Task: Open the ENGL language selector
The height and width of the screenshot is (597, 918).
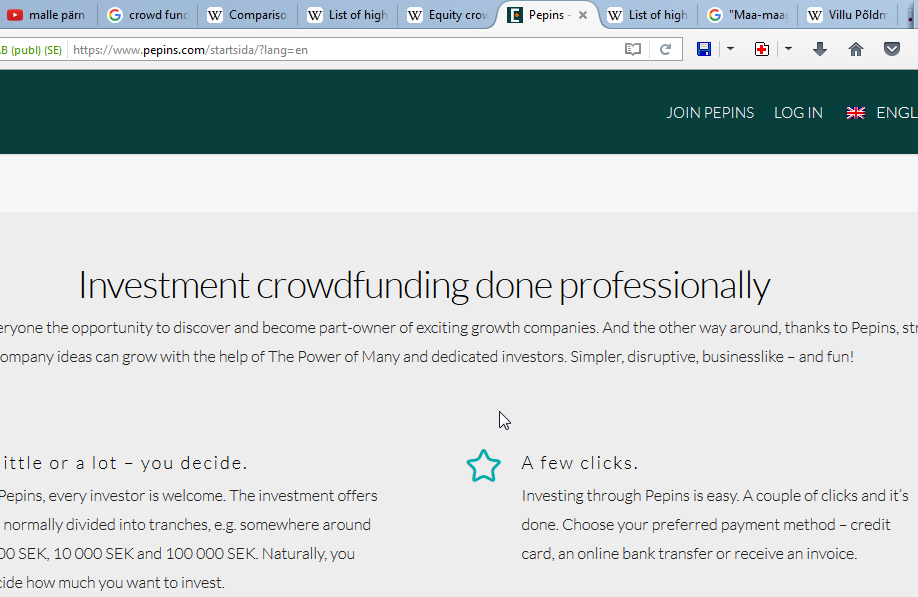Action: pos(897,112)
